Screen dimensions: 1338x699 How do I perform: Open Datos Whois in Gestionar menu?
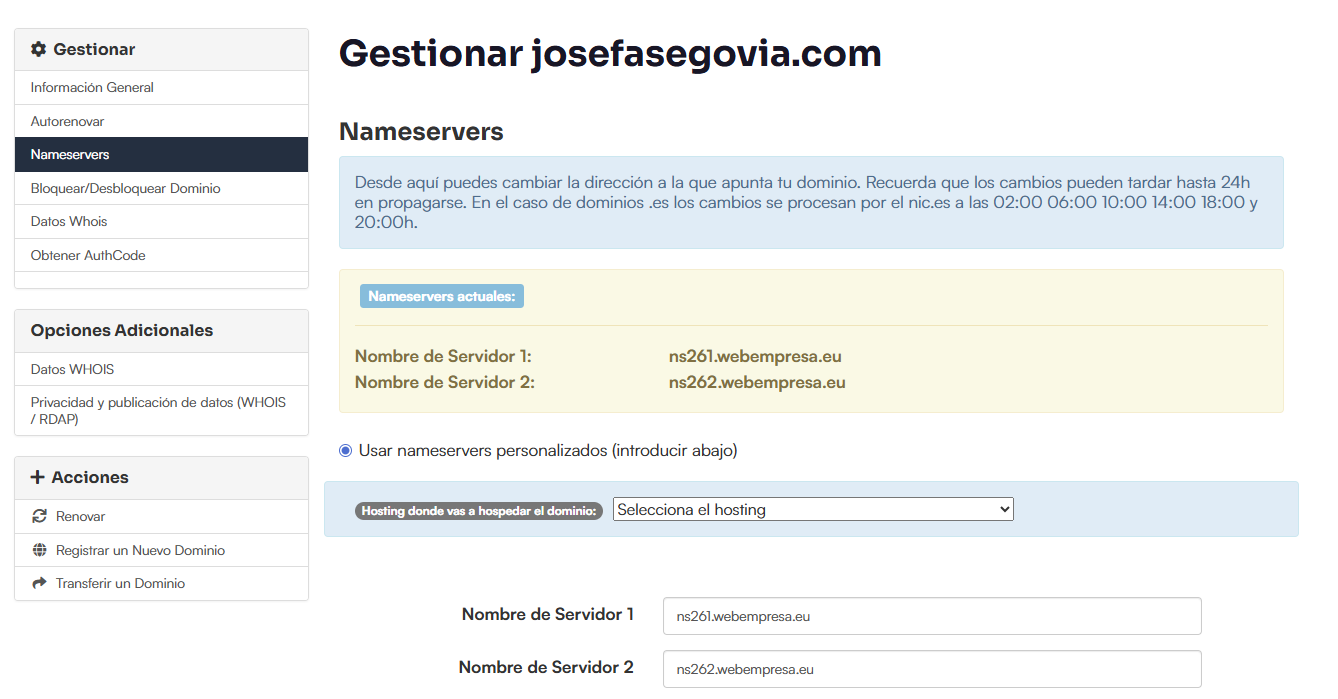69,221
